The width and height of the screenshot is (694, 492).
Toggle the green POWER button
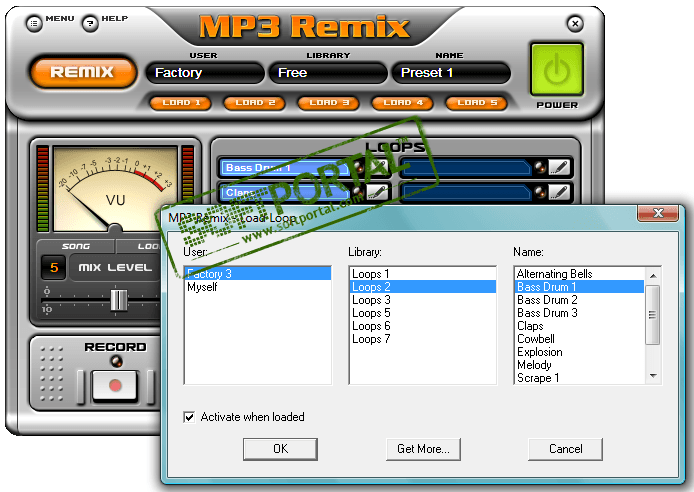point(557,69)
